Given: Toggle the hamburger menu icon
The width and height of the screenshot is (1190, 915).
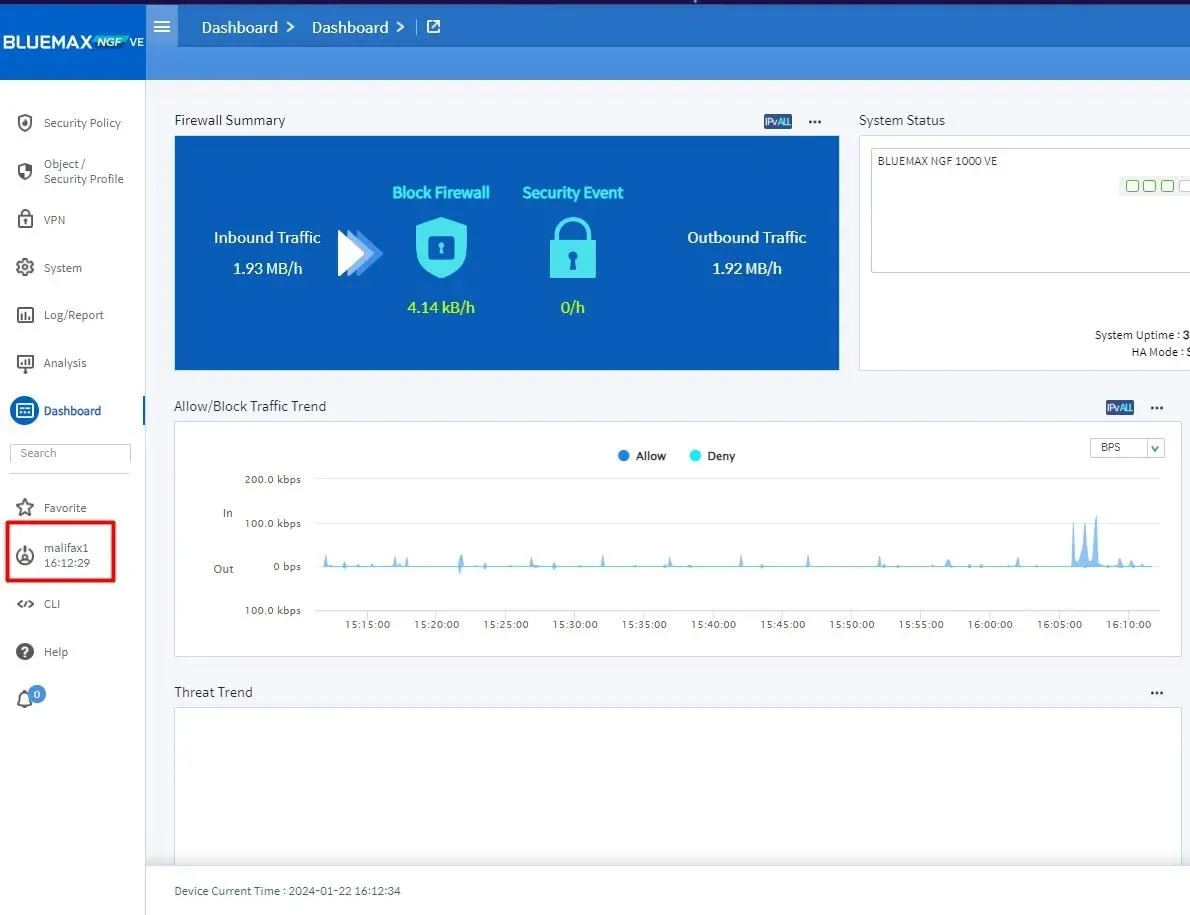Looking at the screenshot, I should pyautogui.click(x=162, y=27).
